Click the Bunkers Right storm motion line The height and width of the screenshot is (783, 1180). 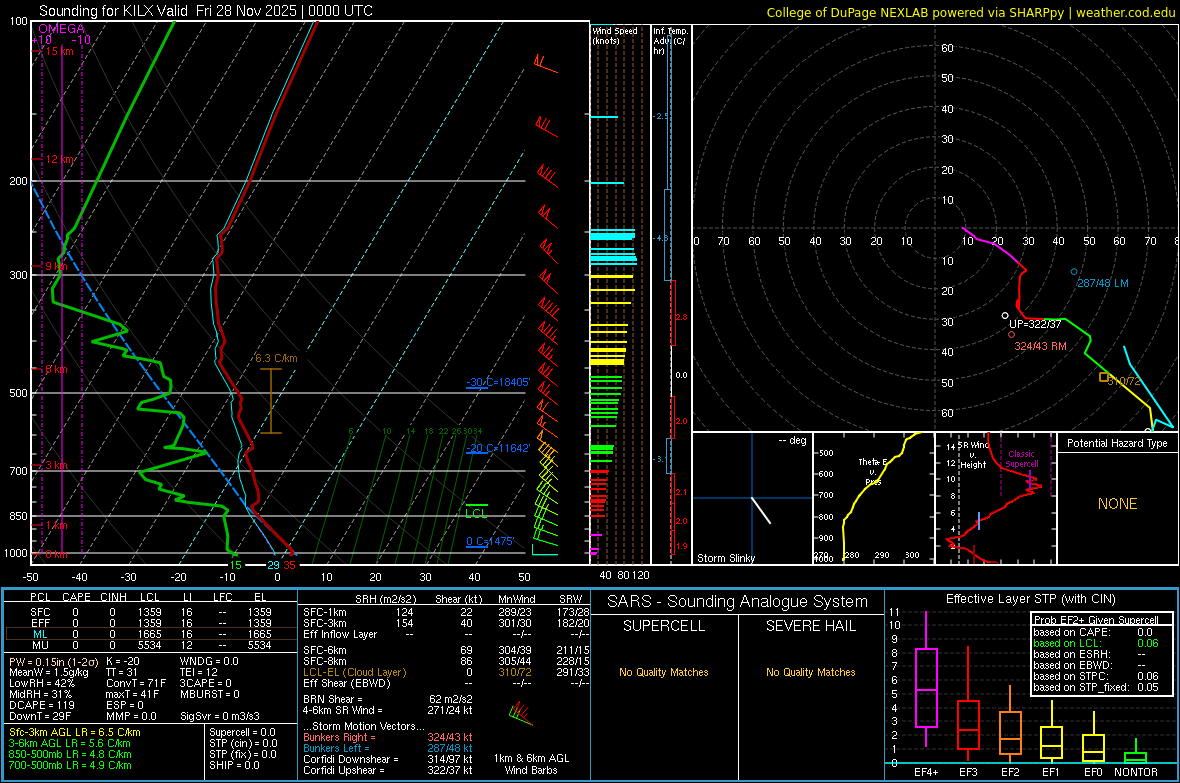point(388,737)
